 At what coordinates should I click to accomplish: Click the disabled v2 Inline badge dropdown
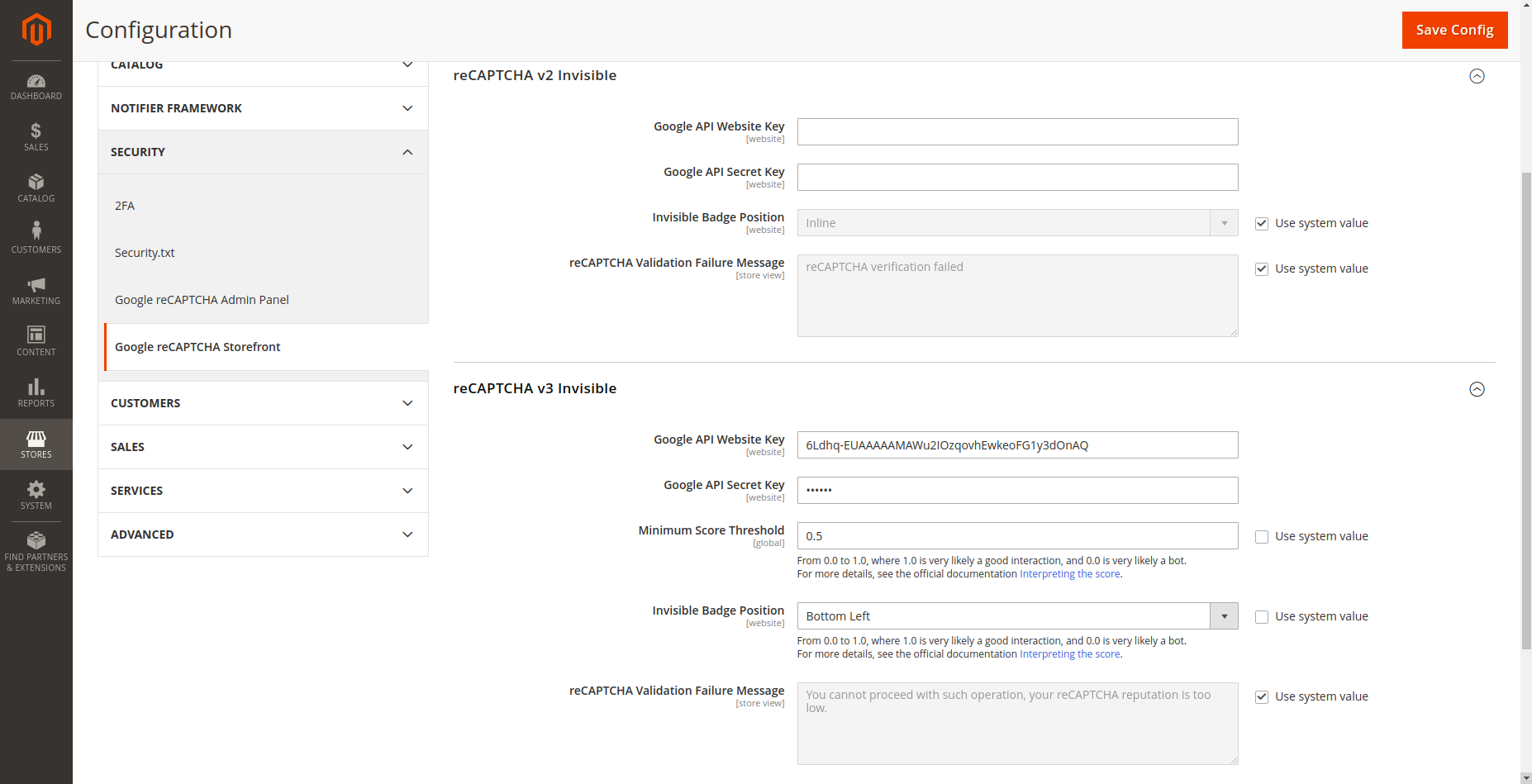[1017, 223]
